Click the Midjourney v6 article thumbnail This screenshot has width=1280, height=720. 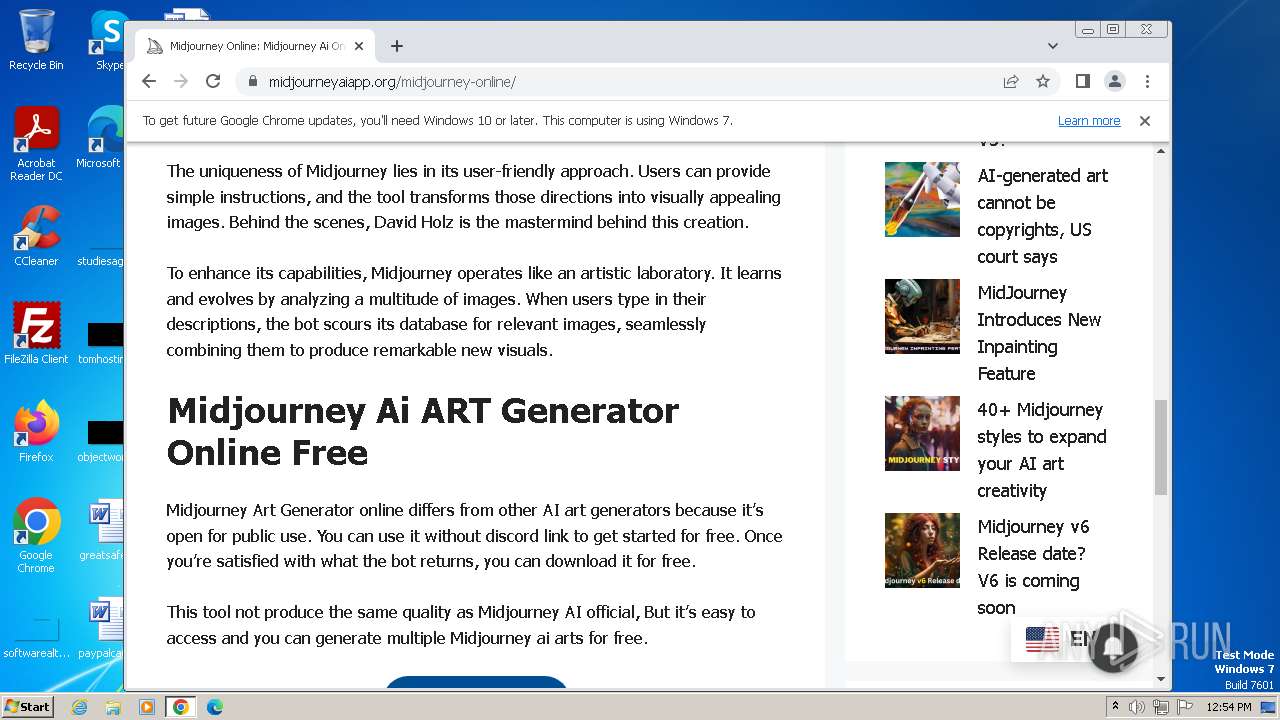tap(922, 550)
